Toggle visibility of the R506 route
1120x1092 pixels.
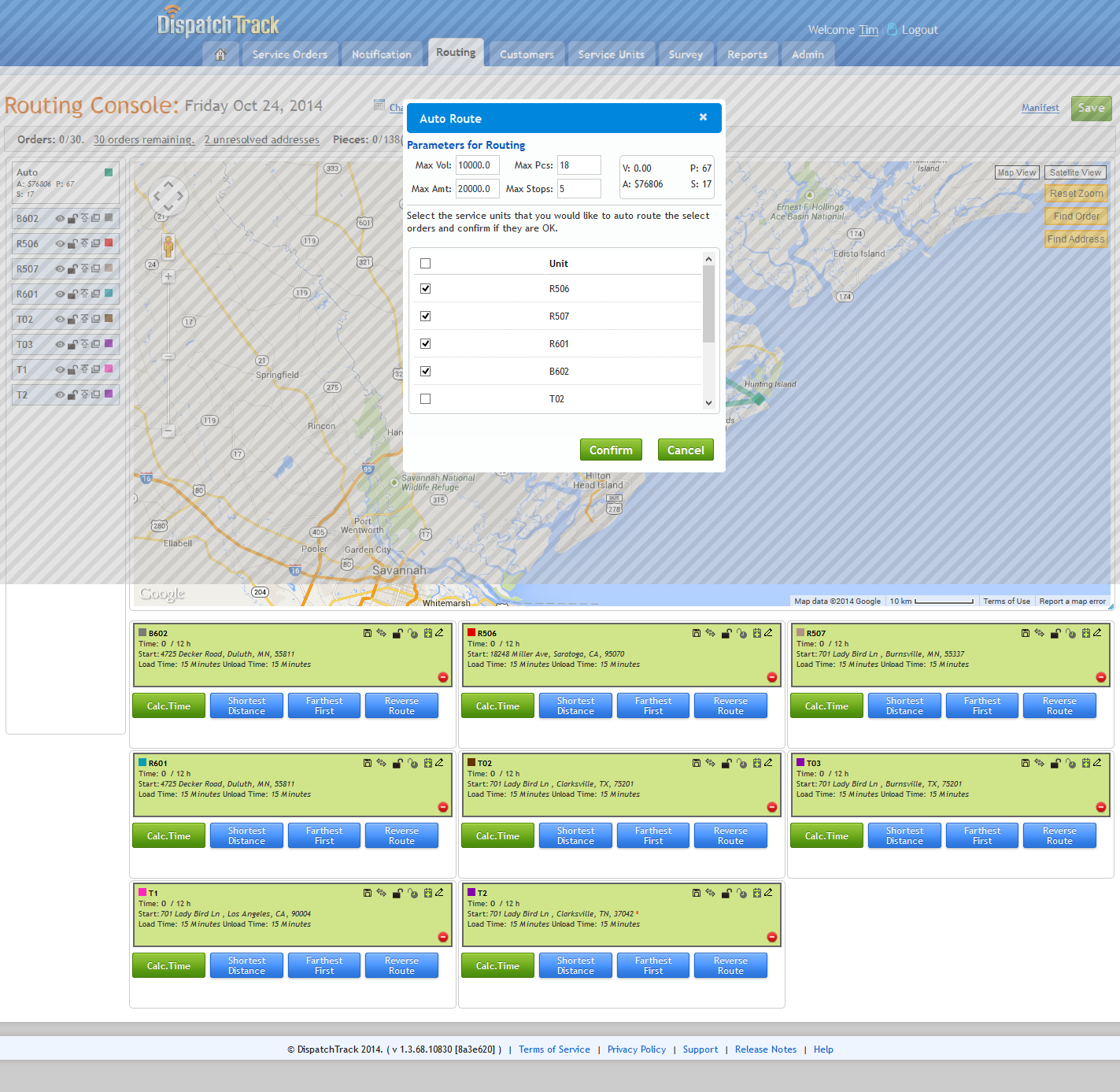[60, 244]
